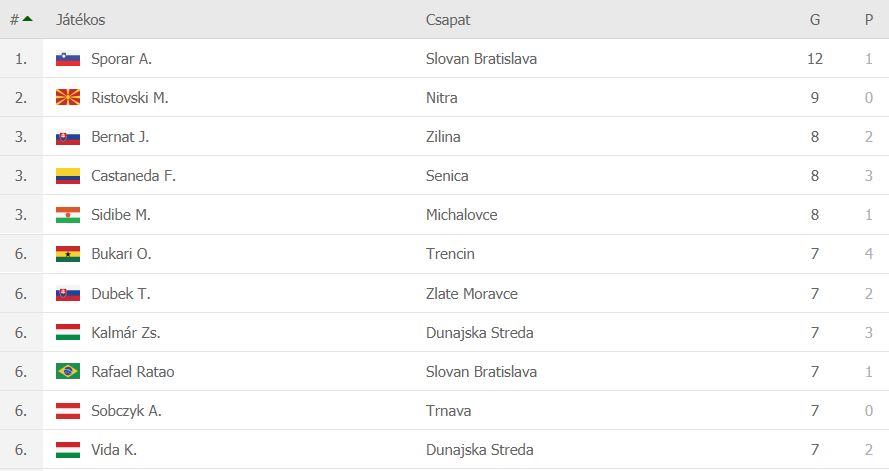
Task: Click the Slovenian flag next to Sporar A.
Action: pyautogui.click(x=68, y=59)
